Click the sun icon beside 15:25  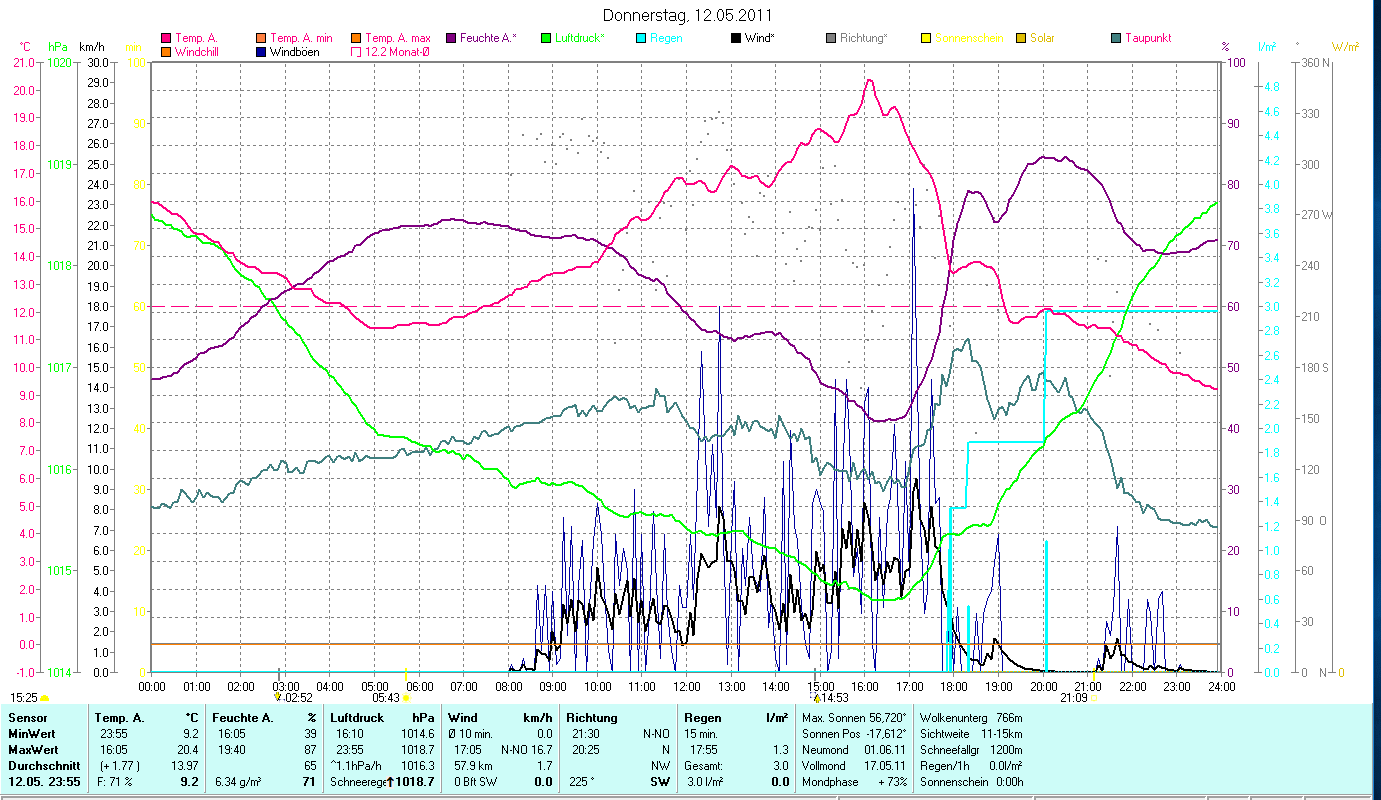click(45, 697)
